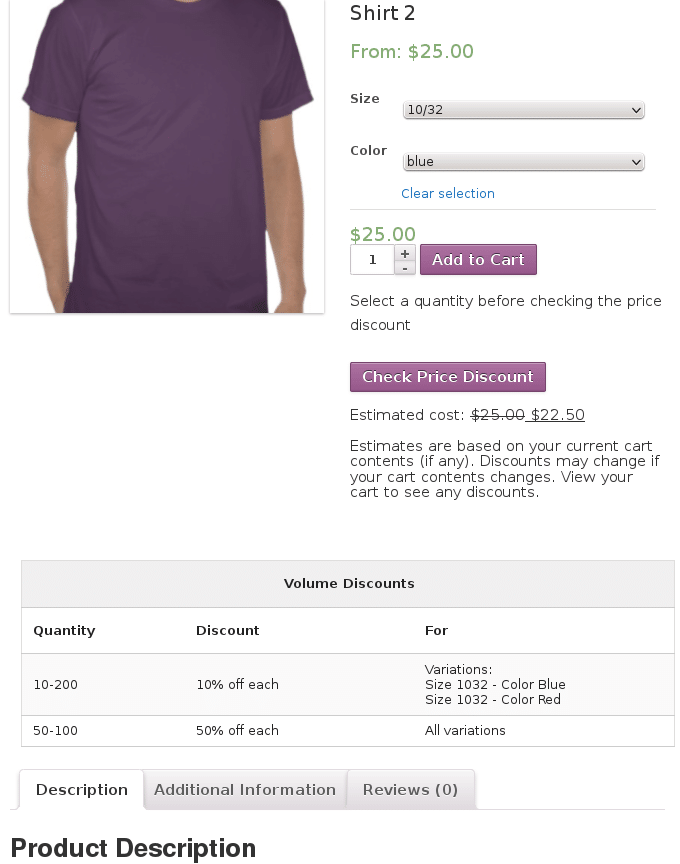Click the discounted $22.50 estimated price
Viewport: 680px width, 864px height.
point(557,415)
